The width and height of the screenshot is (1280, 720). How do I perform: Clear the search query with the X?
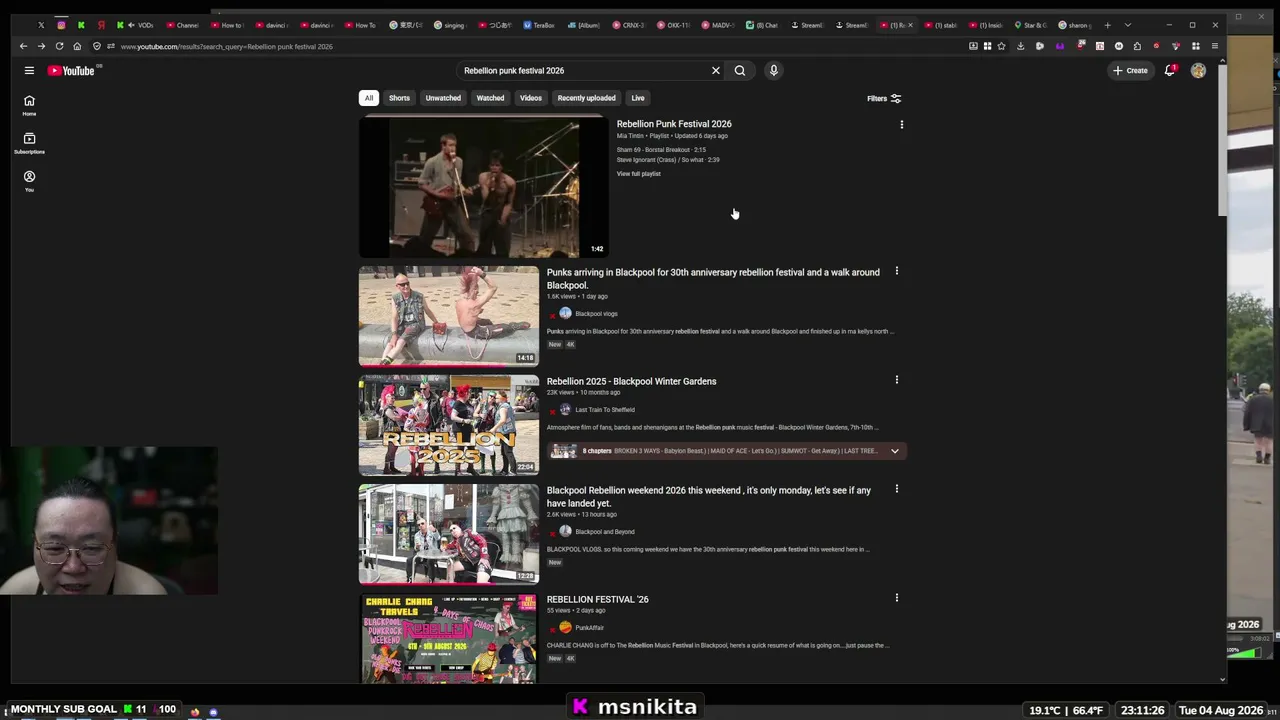click(715, 70)
